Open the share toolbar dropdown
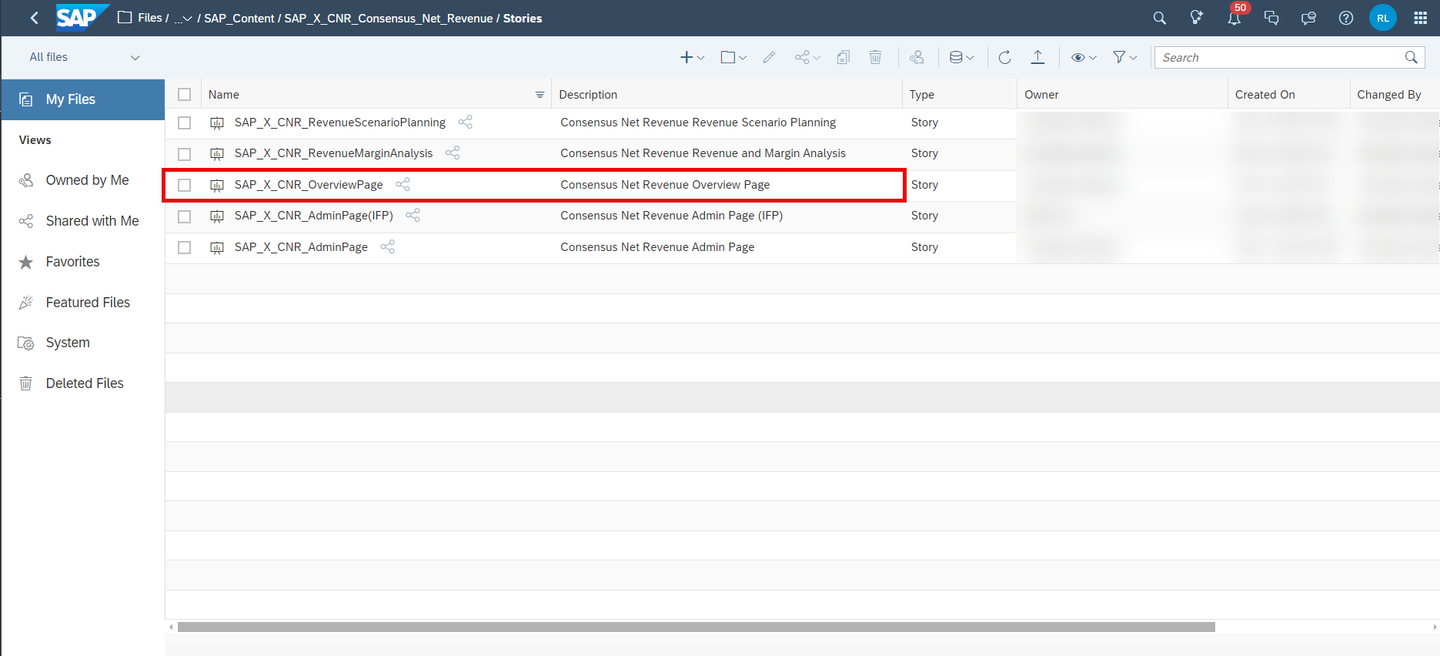 [x=807, y=57]
